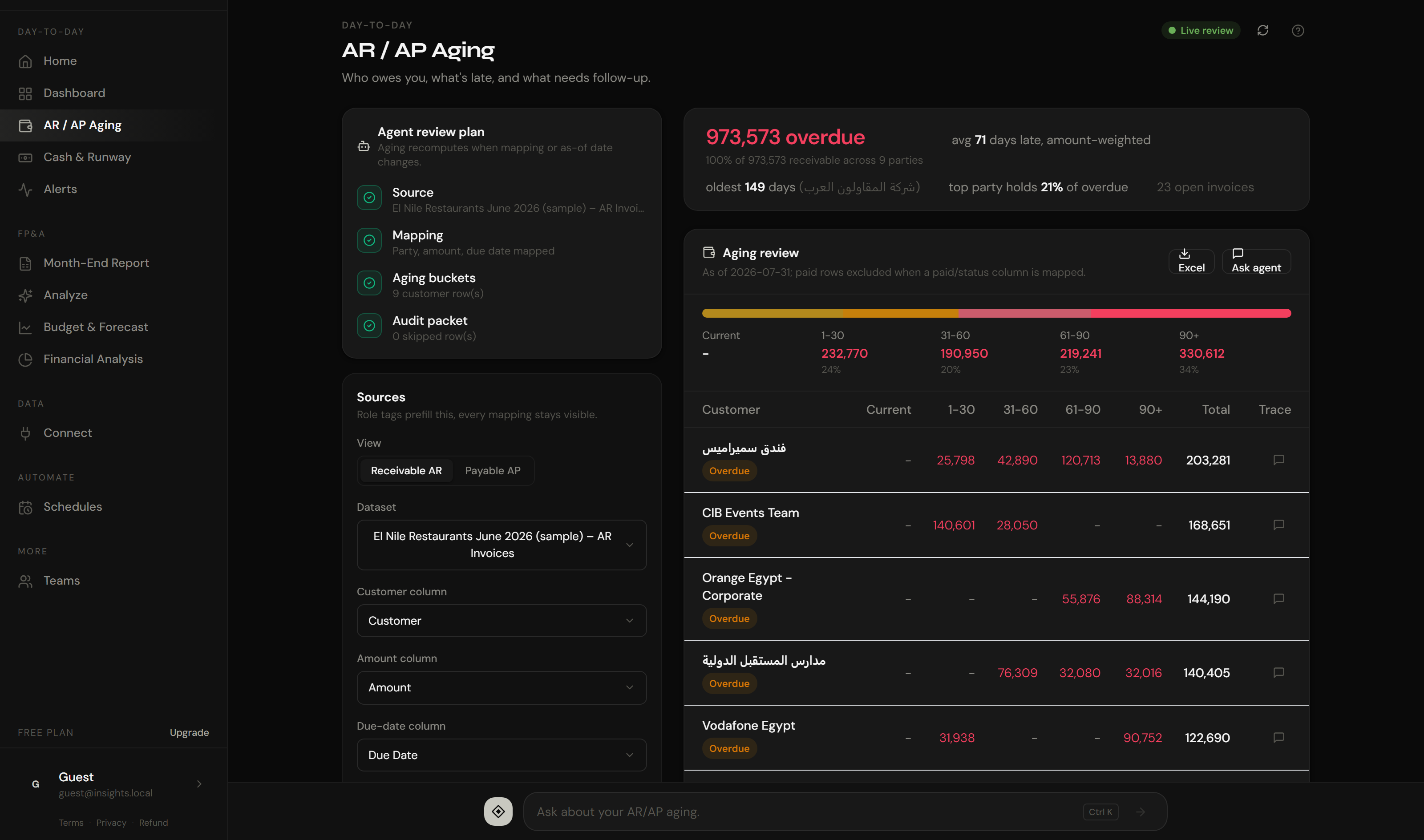Click the Budget & Forecast chart icon
Screen dimensions: 1424x840
coord(25,327)
